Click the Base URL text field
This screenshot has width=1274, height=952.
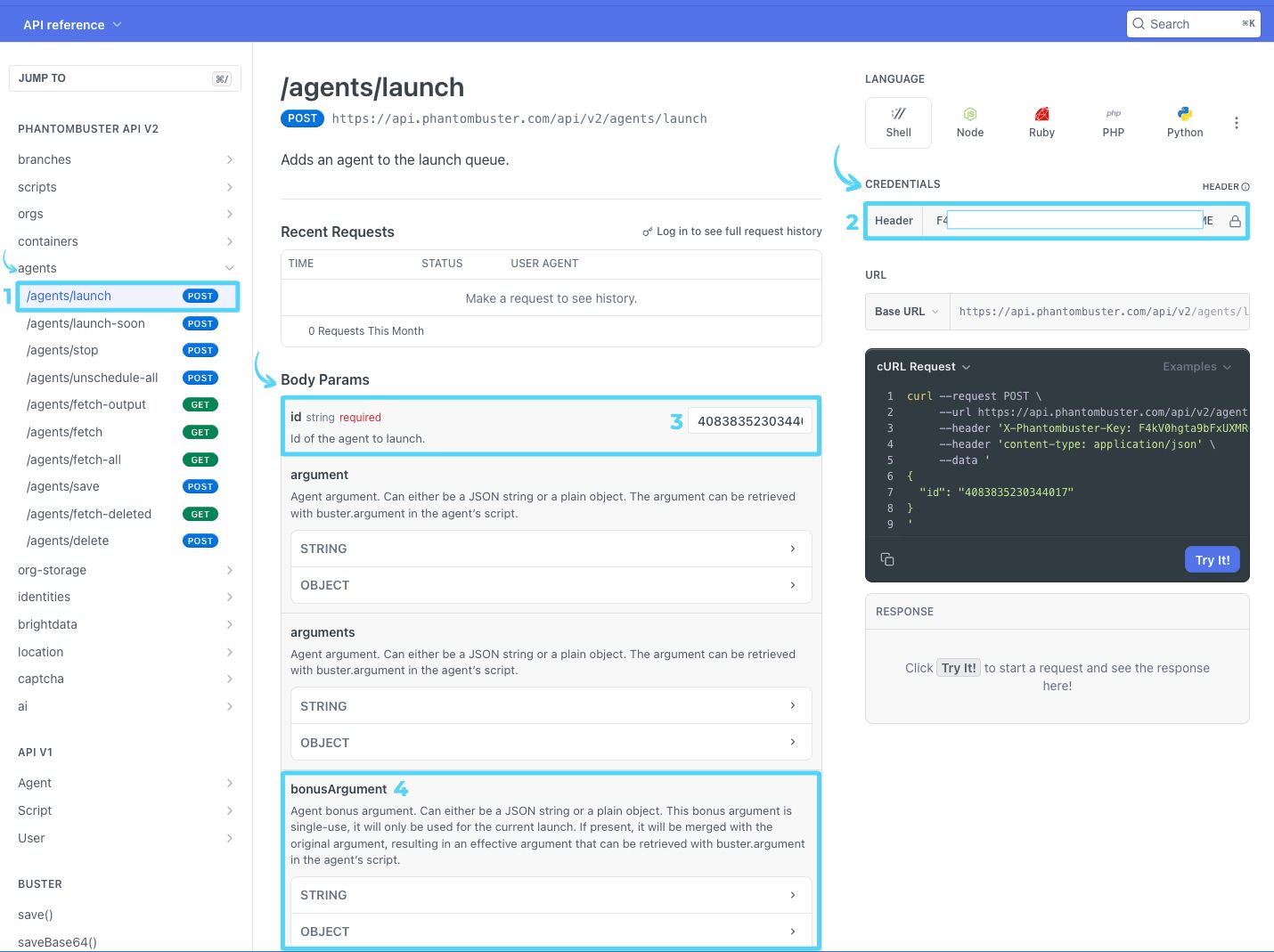(x=1099, y=312)
